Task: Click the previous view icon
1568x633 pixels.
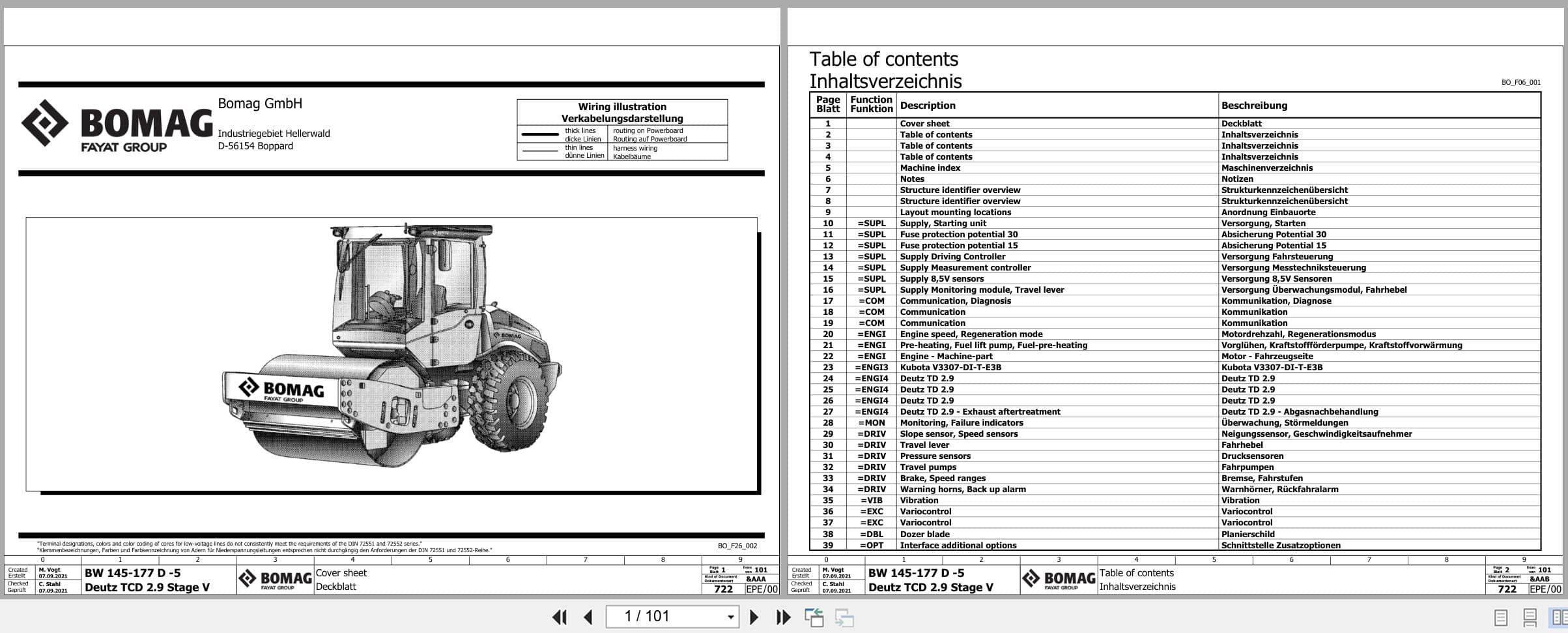Action: tap(814, 617)
